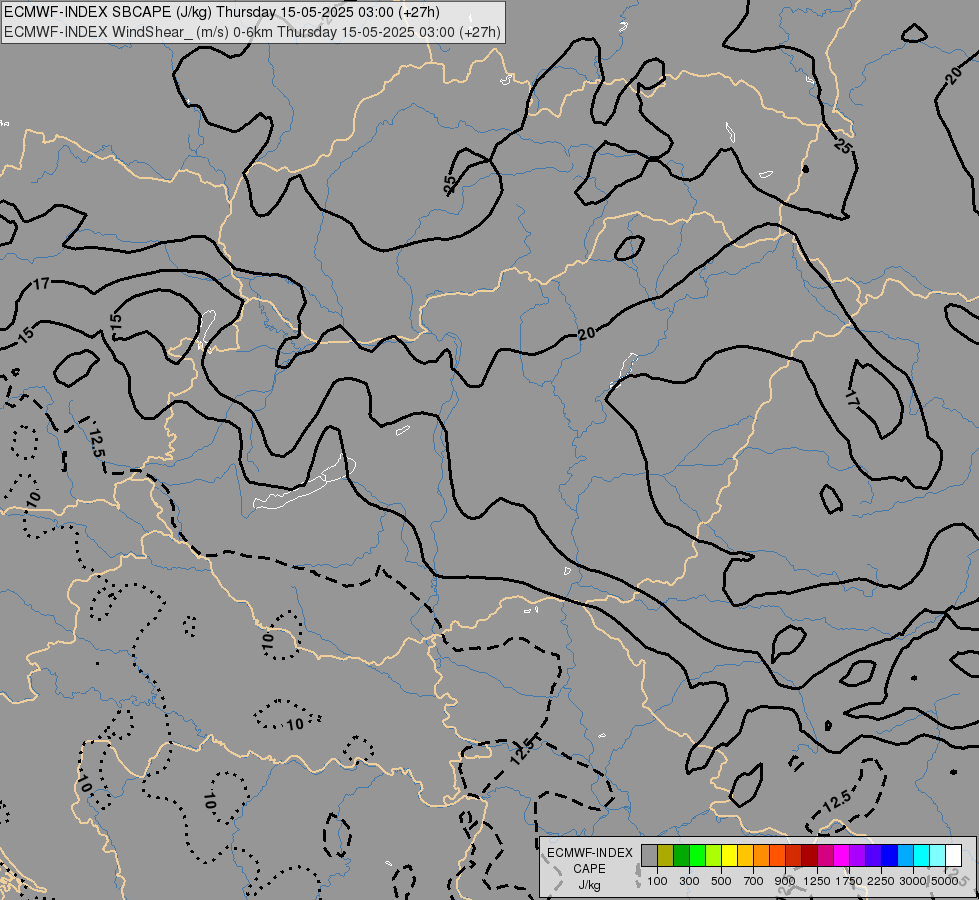Click 'ECMWF-INDEX' text inside the legend box
979x900 pixels.
coord(589,853)
